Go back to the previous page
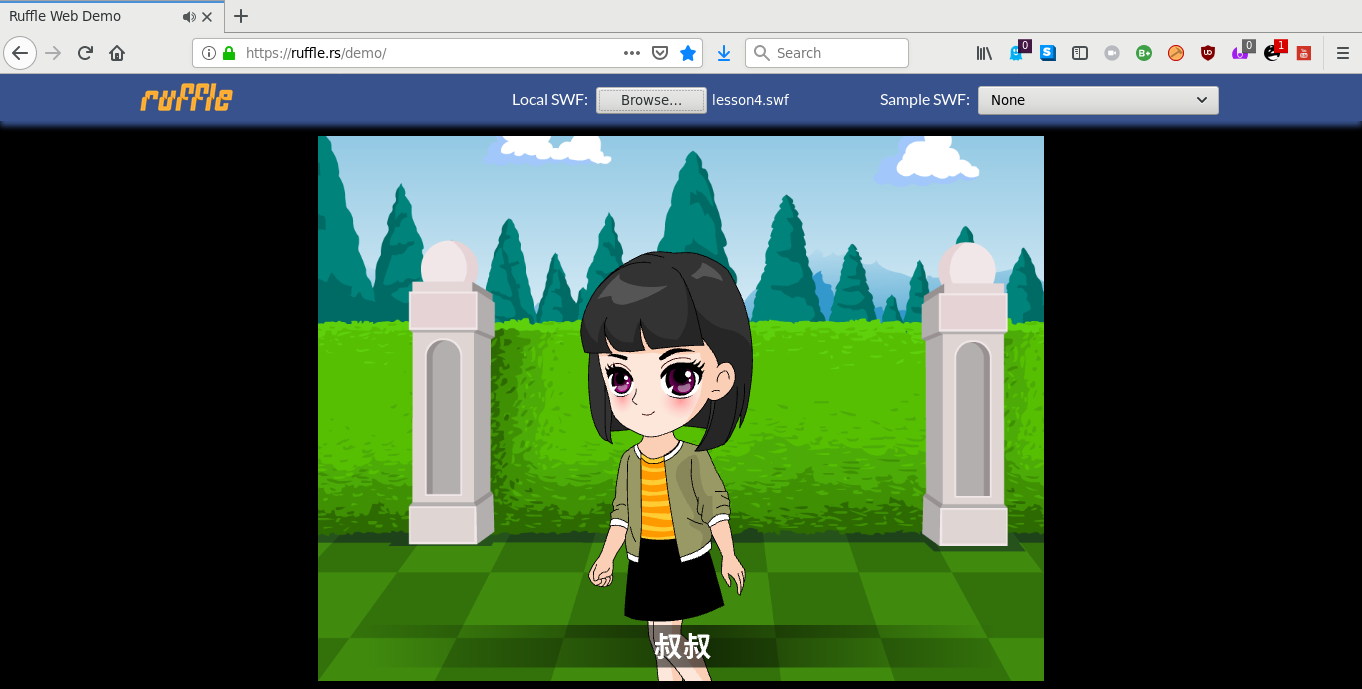1362x689 pixels. [20, 53]
